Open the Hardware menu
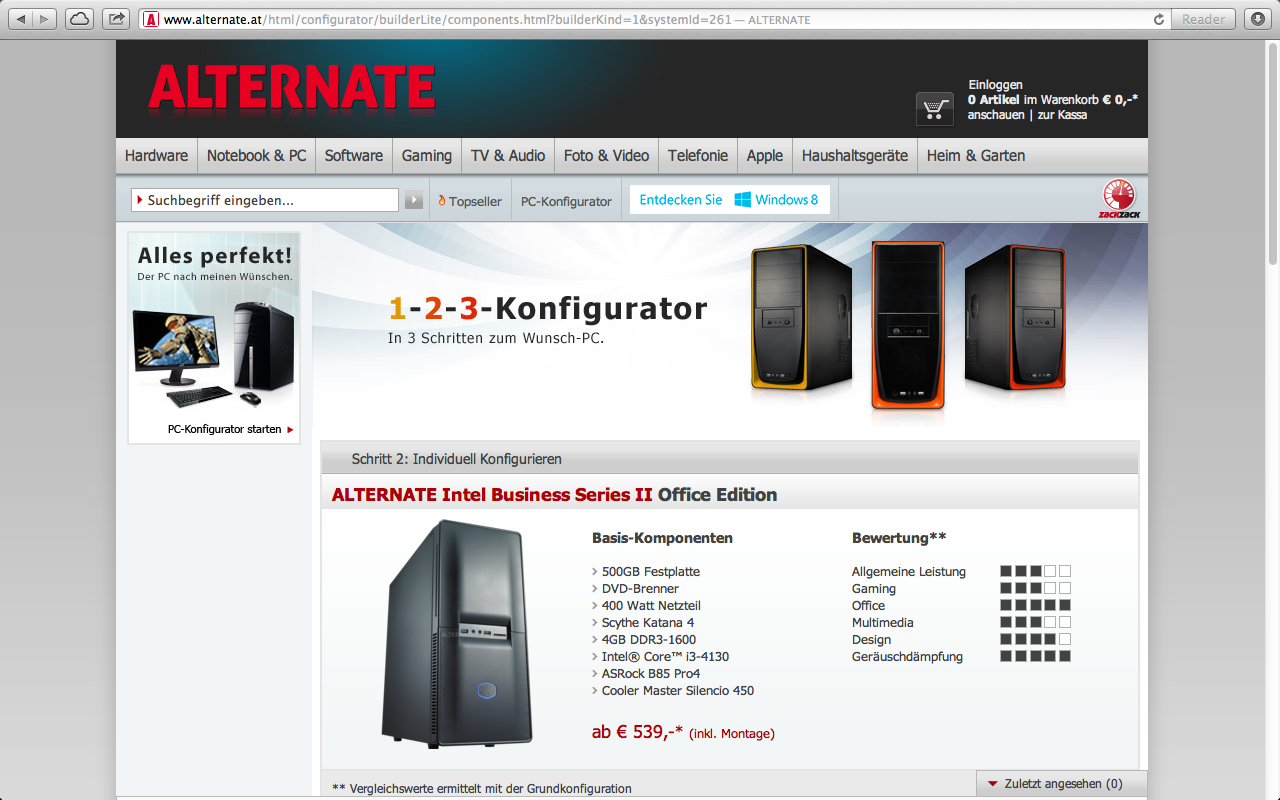The image size is (1280, 800). click(x=156, y=156)
